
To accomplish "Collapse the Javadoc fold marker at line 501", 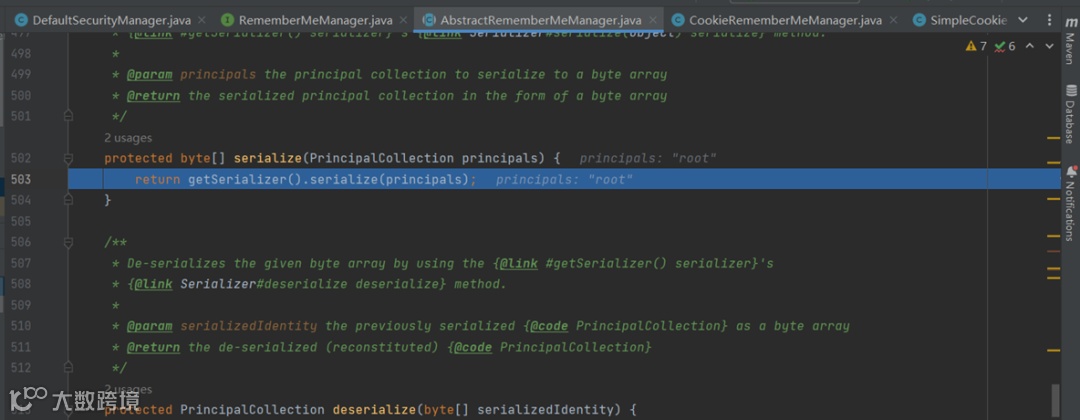I will click(68, 116).
